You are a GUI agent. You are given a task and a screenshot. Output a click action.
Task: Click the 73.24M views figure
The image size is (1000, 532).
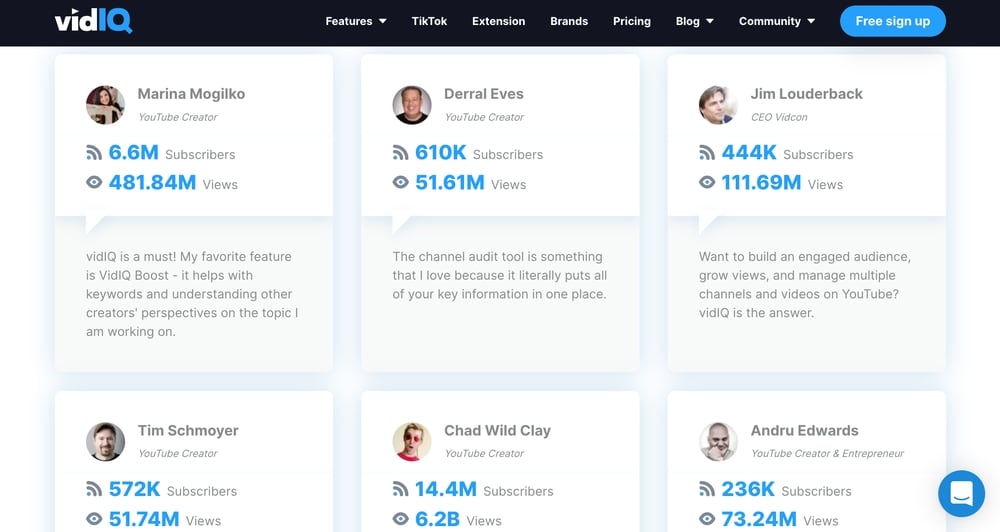759,519
